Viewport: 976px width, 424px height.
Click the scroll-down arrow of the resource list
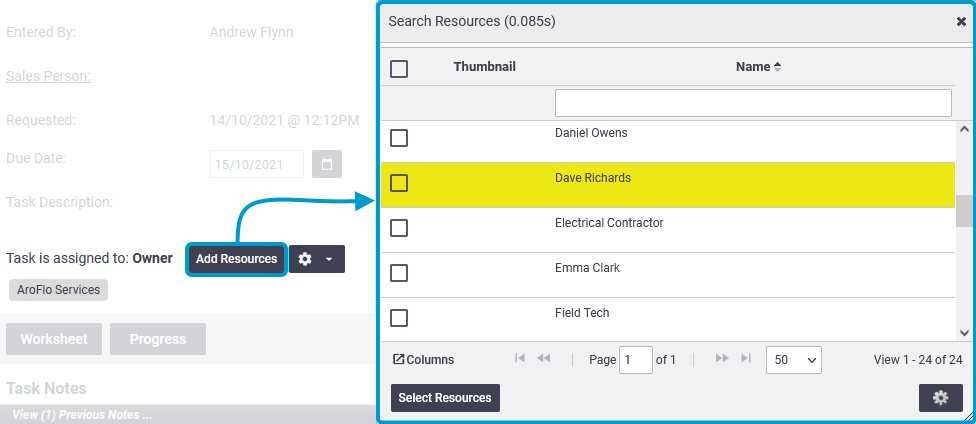[965, 333]
